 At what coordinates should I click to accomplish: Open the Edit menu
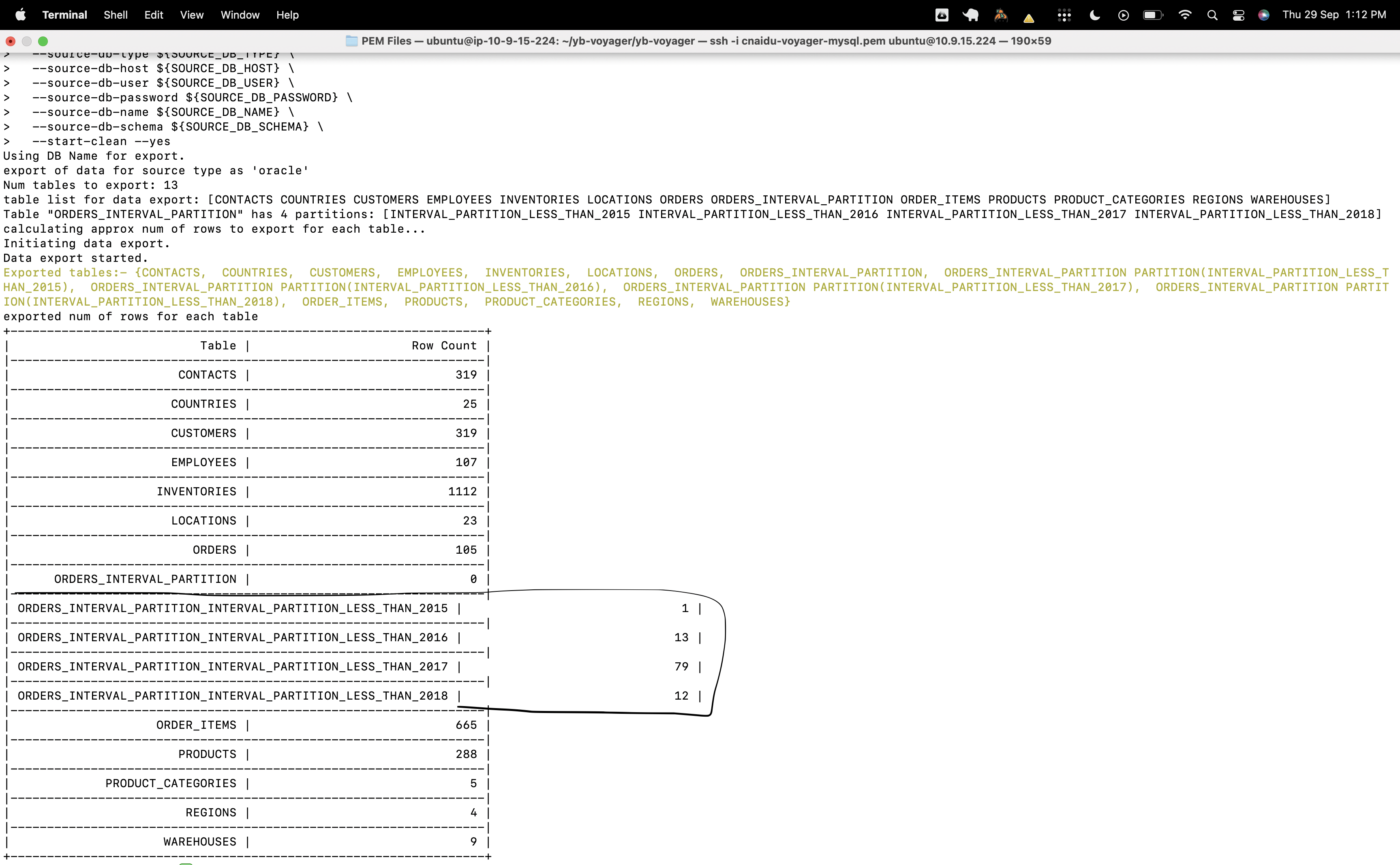(154, 15)
